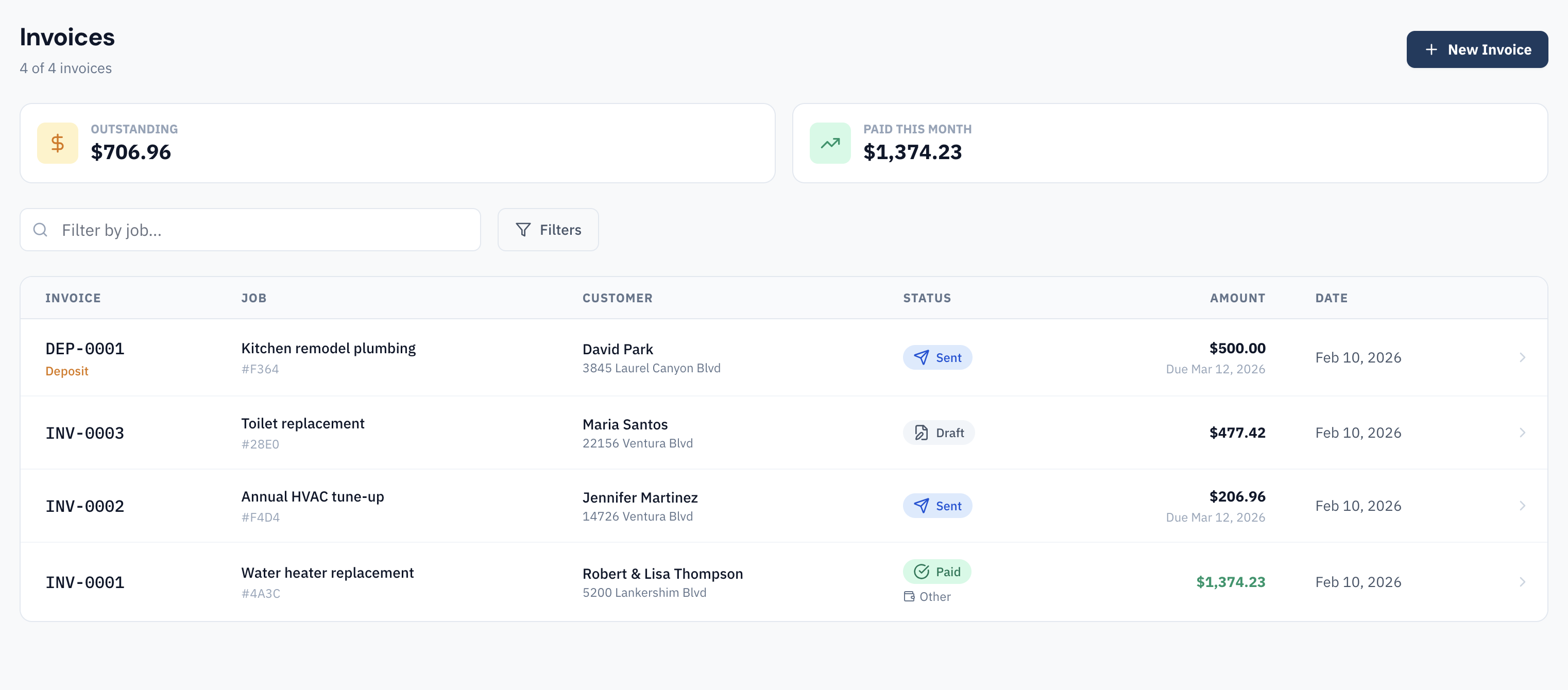Click the Deposit label under DEP-0001
The width and height of the screenshot is (1568, 690).
pos(67,371)
